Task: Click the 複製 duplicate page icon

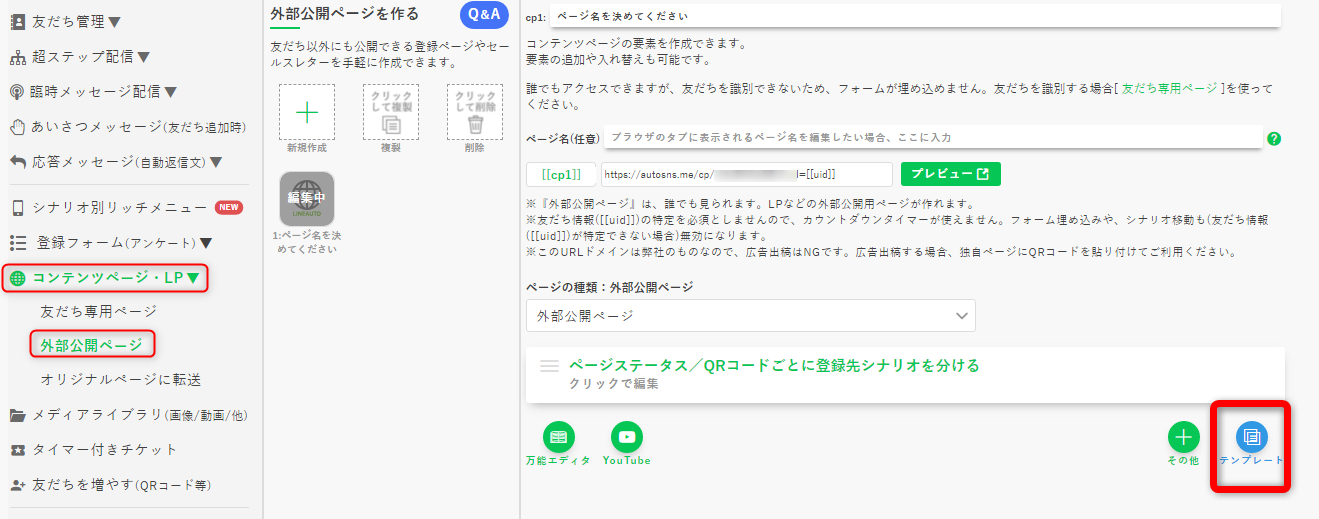Action: pos(391,112)
